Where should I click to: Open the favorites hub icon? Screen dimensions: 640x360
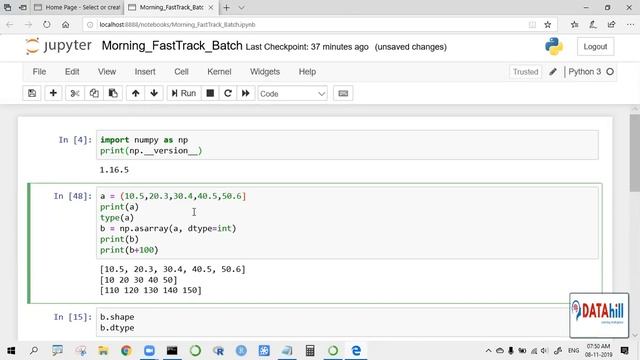(x=575, y=24)
